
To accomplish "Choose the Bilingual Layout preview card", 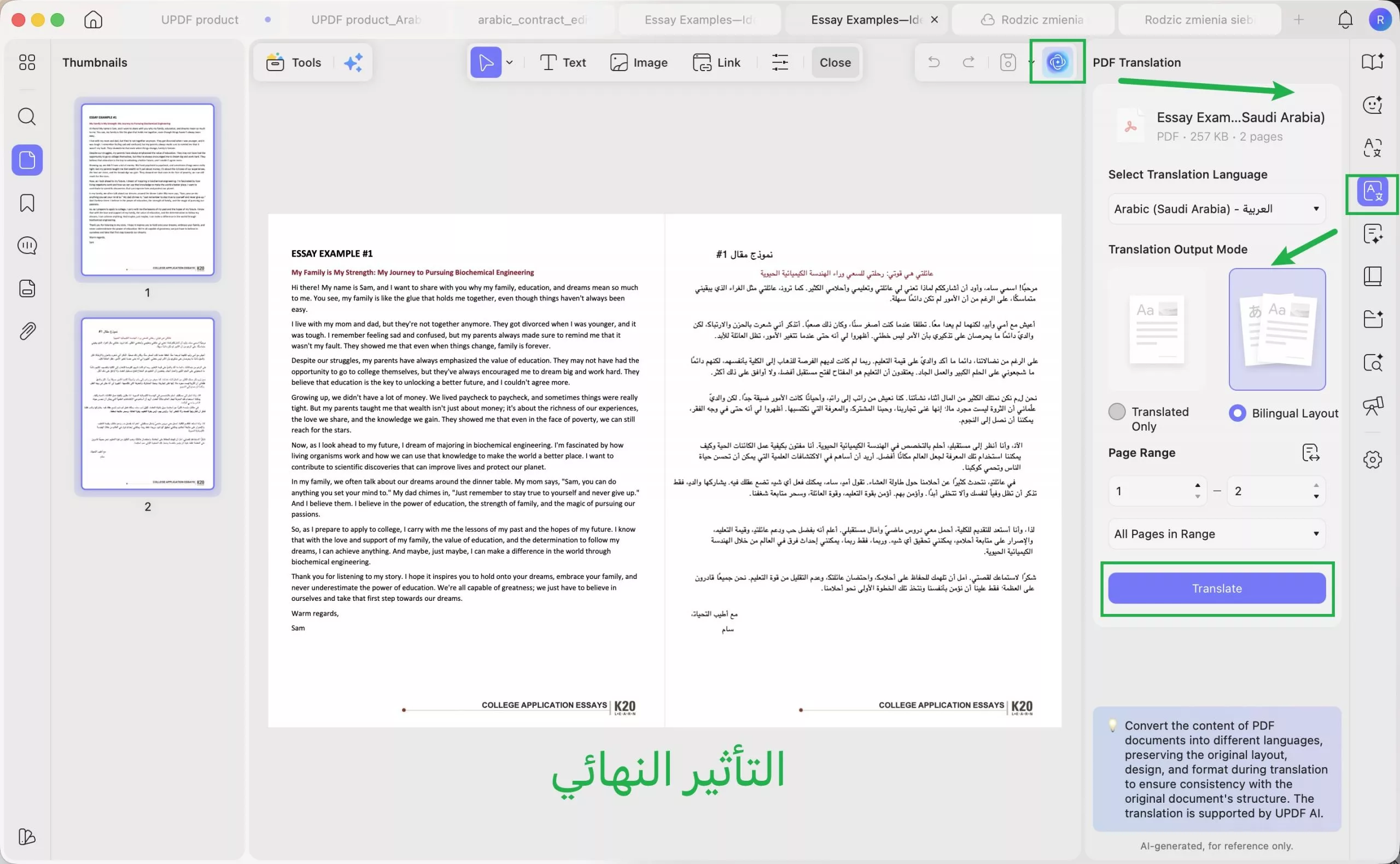I will 1276,329.
